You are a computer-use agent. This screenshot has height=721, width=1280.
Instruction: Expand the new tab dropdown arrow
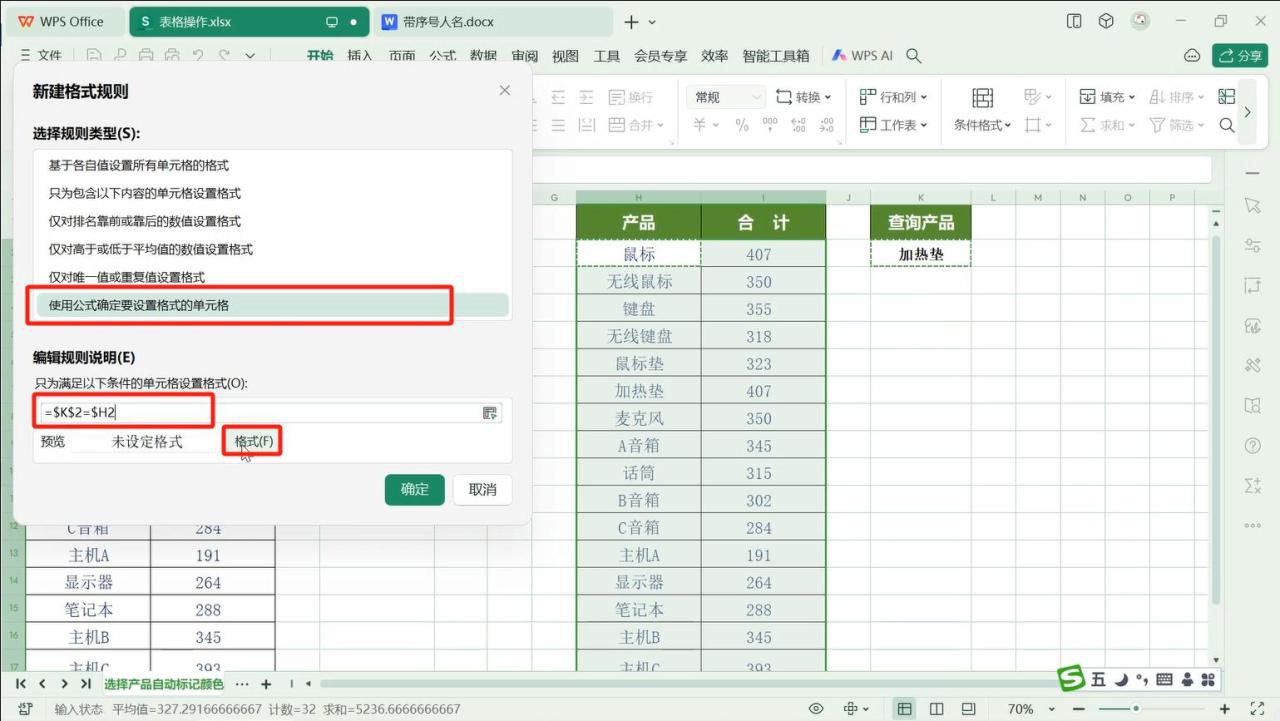click(653, 22)
